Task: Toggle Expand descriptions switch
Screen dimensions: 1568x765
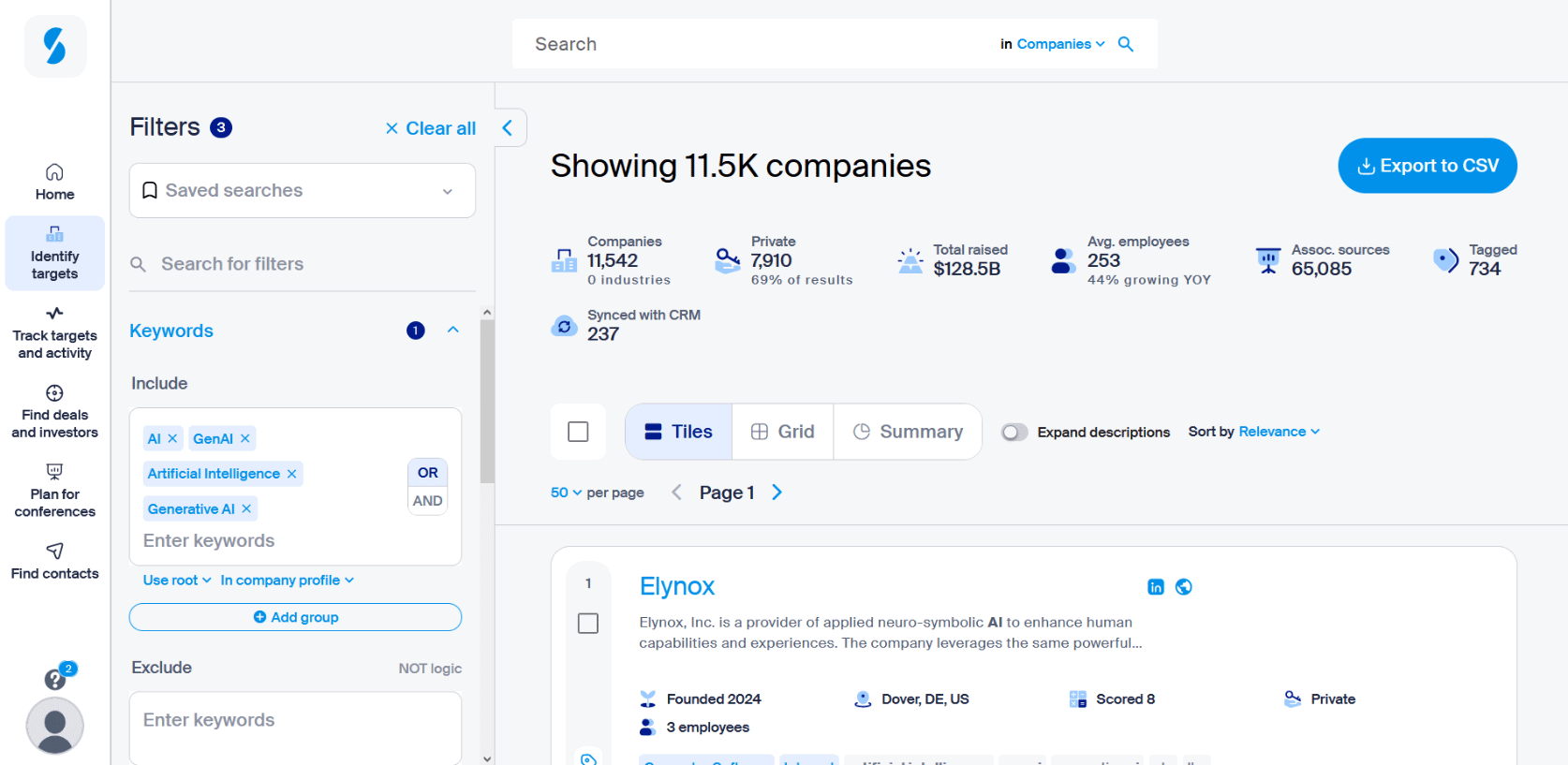Action: pos(1013,432)
